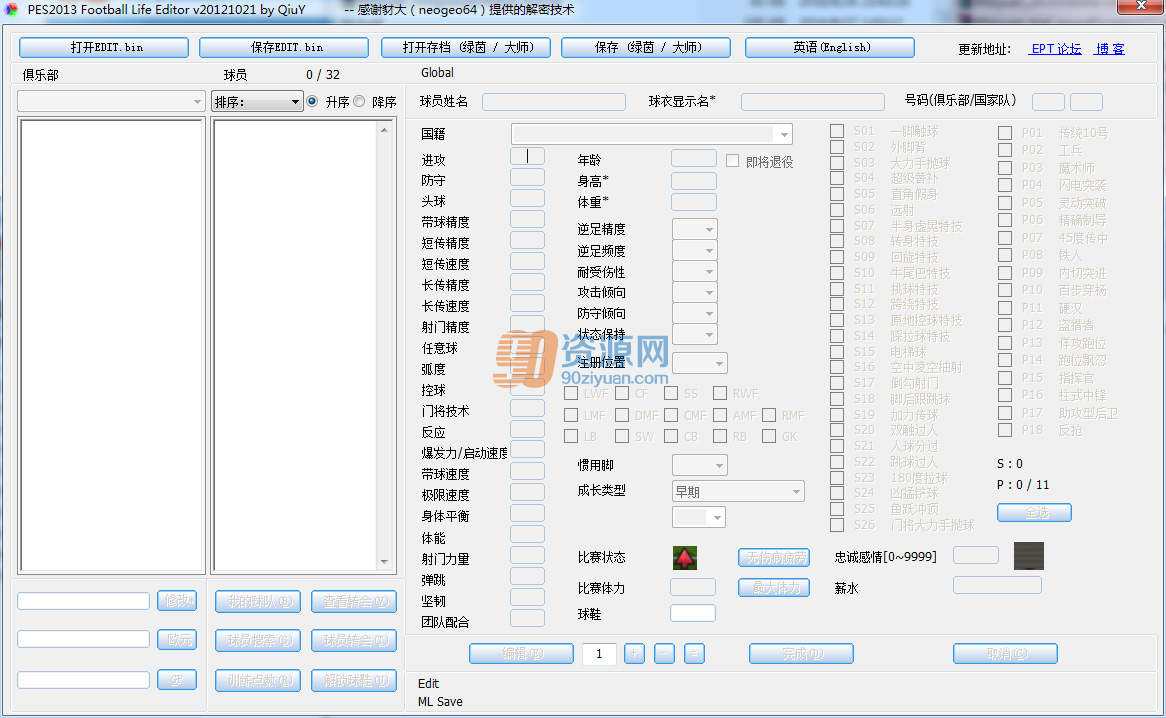The image size is (1166, 718).
Task: Click the 我的球队(B) button
Action: click(x=258, y=601)
